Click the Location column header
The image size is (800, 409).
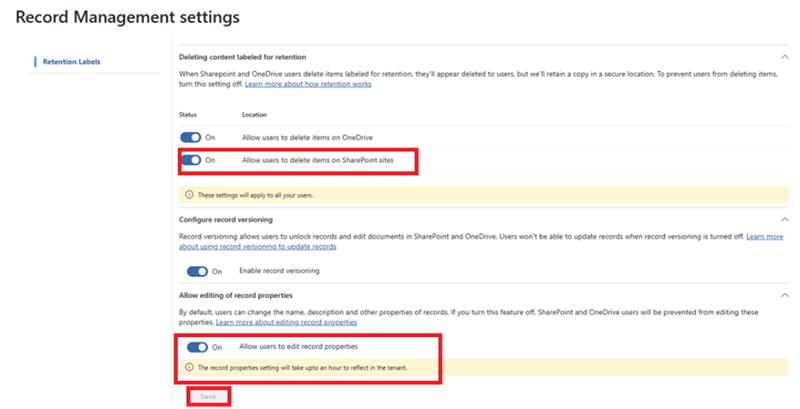[x=255, y=115]
